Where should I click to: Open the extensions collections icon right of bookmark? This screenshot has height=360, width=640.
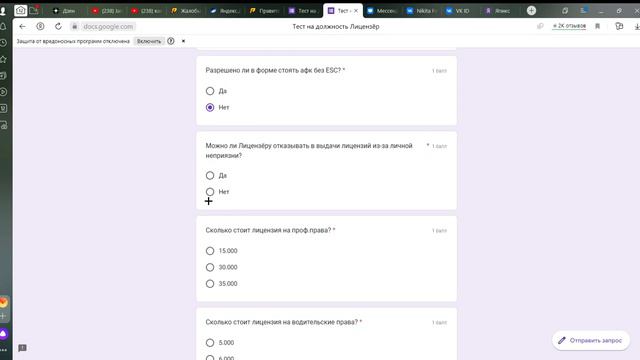pyautogui.click(x=619, y=27)
